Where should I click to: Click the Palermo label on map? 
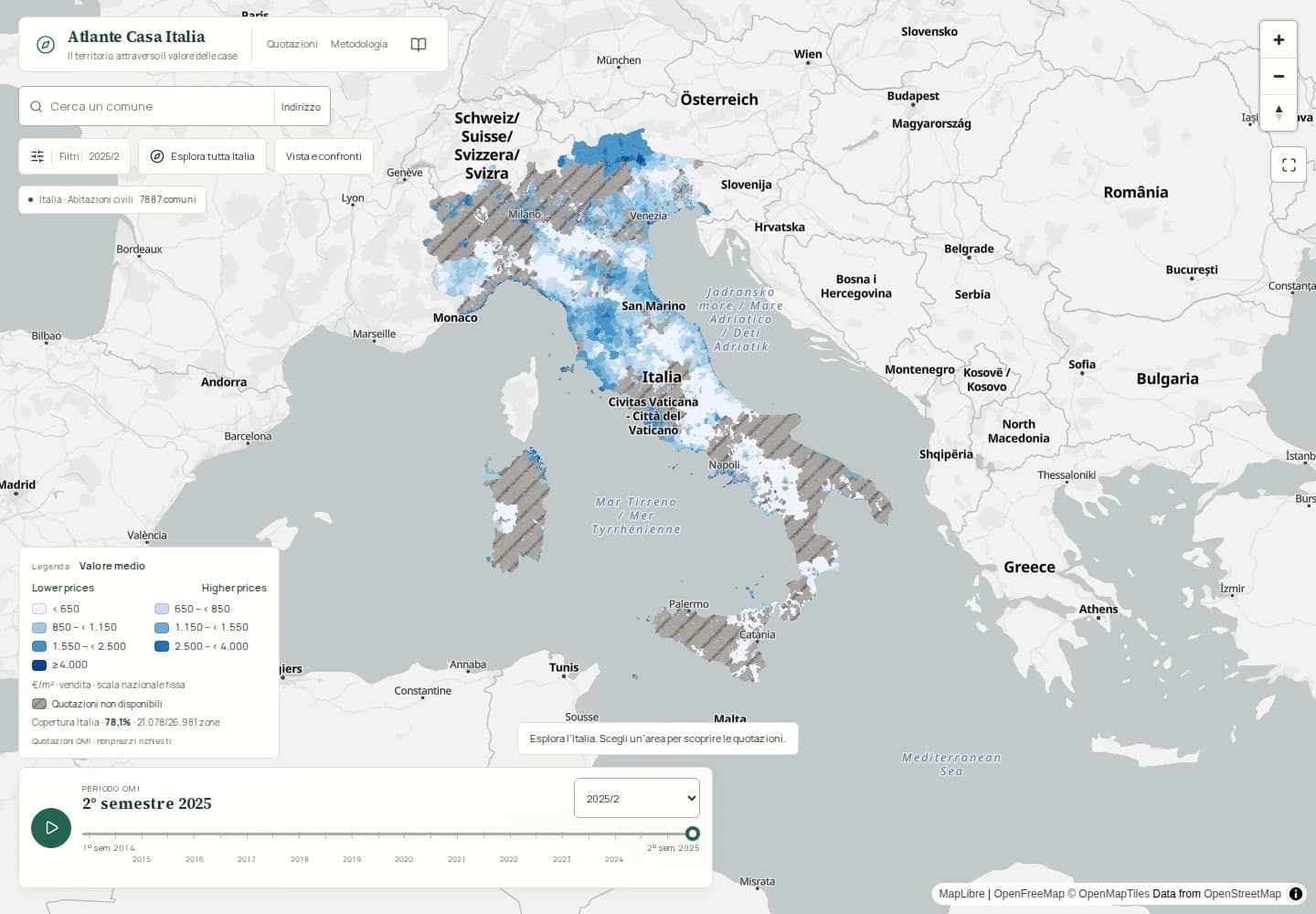[x=689, y=604]
